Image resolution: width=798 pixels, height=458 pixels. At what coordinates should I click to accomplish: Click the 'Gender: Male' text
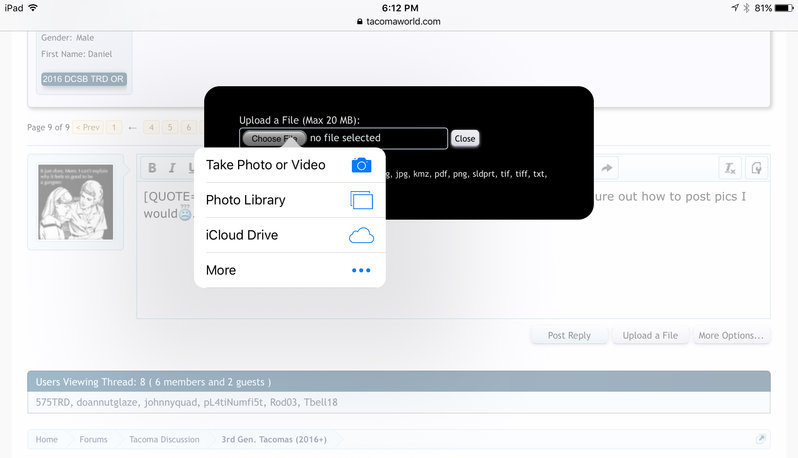67,38
